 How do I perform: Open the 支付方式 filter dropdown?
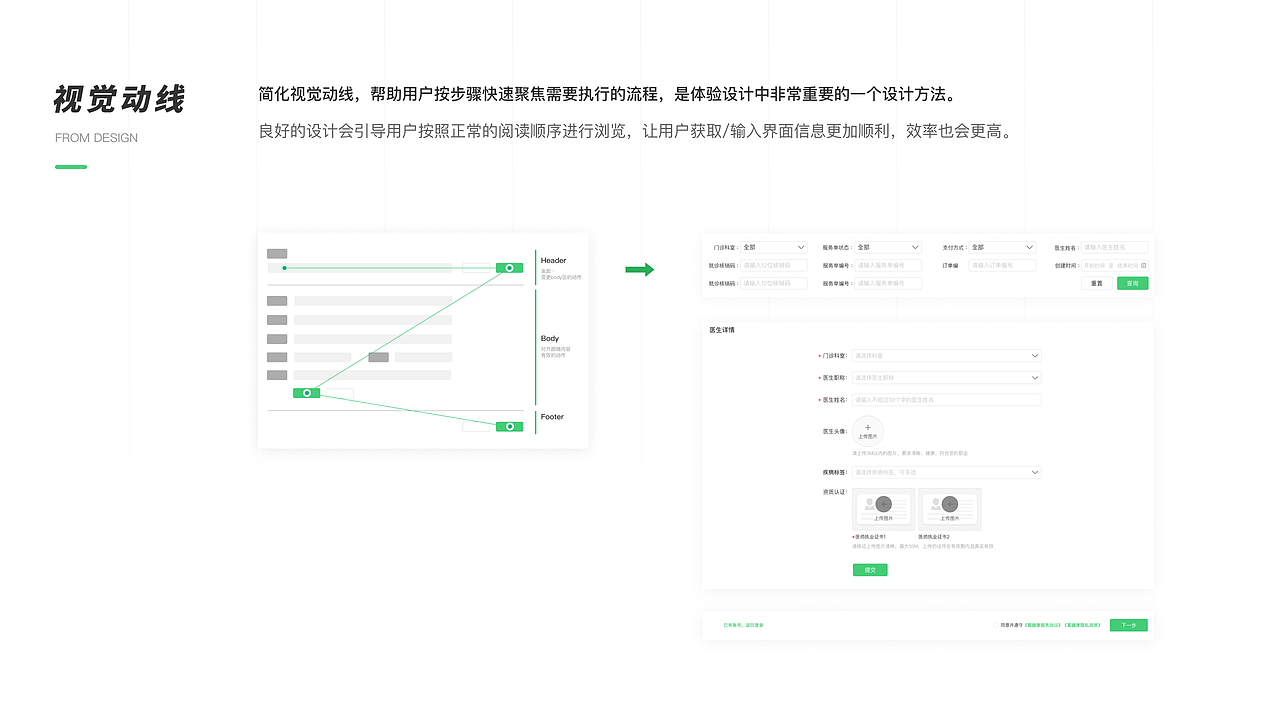1002,247
